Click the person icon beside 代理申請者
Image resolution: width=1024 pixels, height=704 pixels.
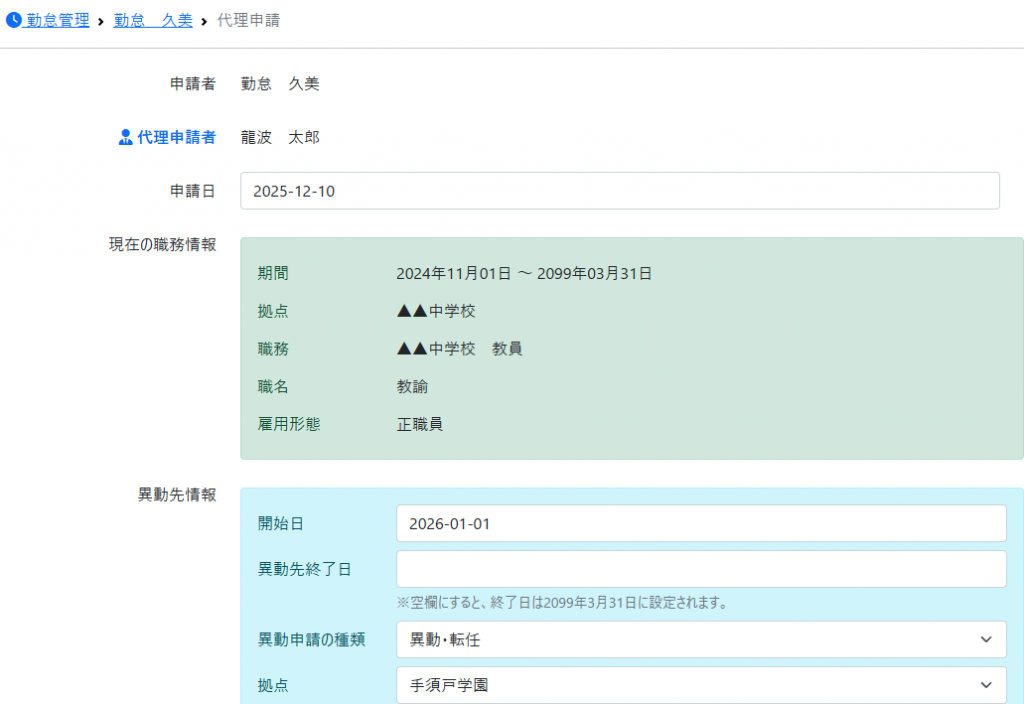pos(125,138)
